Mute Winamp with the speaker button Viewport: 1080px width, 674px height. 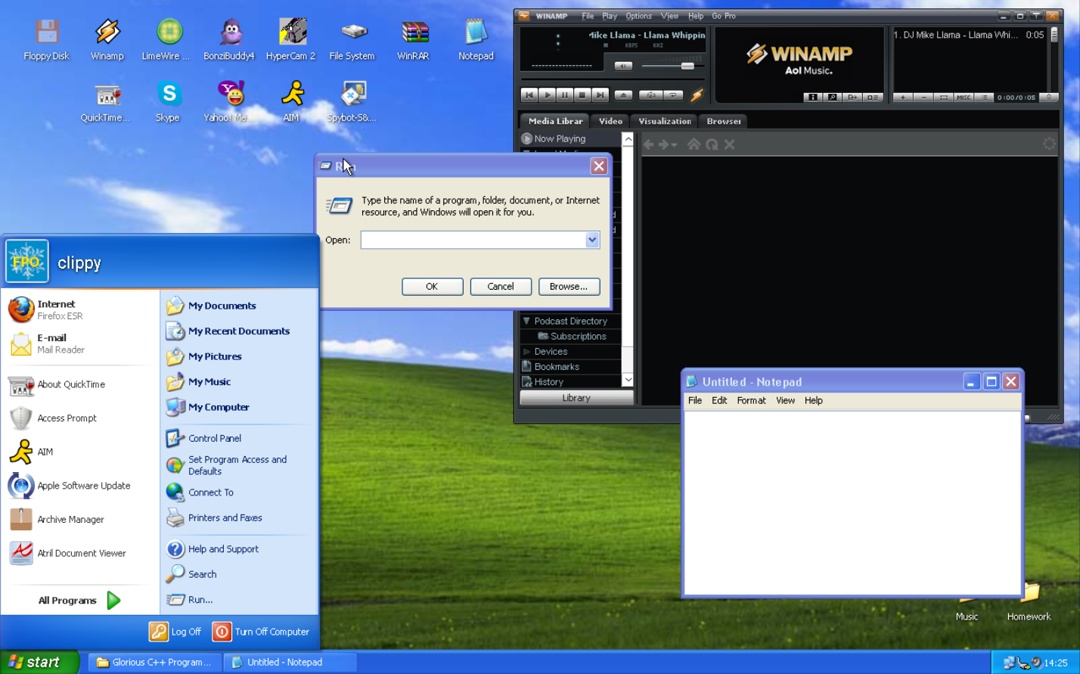click(x=623, y=66)
